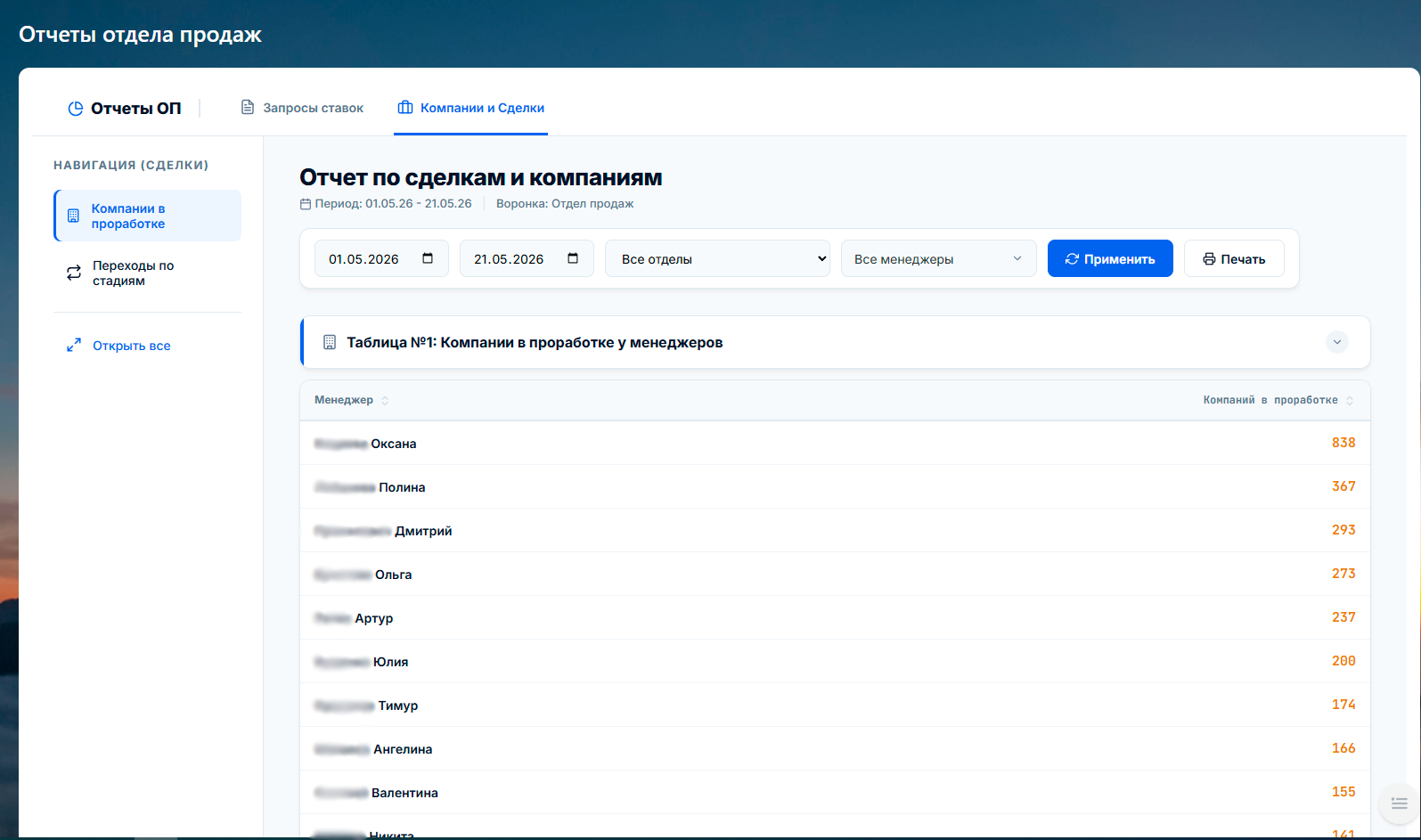Click the Применить button
The image size is (1421, 840).
[1110, 258]
